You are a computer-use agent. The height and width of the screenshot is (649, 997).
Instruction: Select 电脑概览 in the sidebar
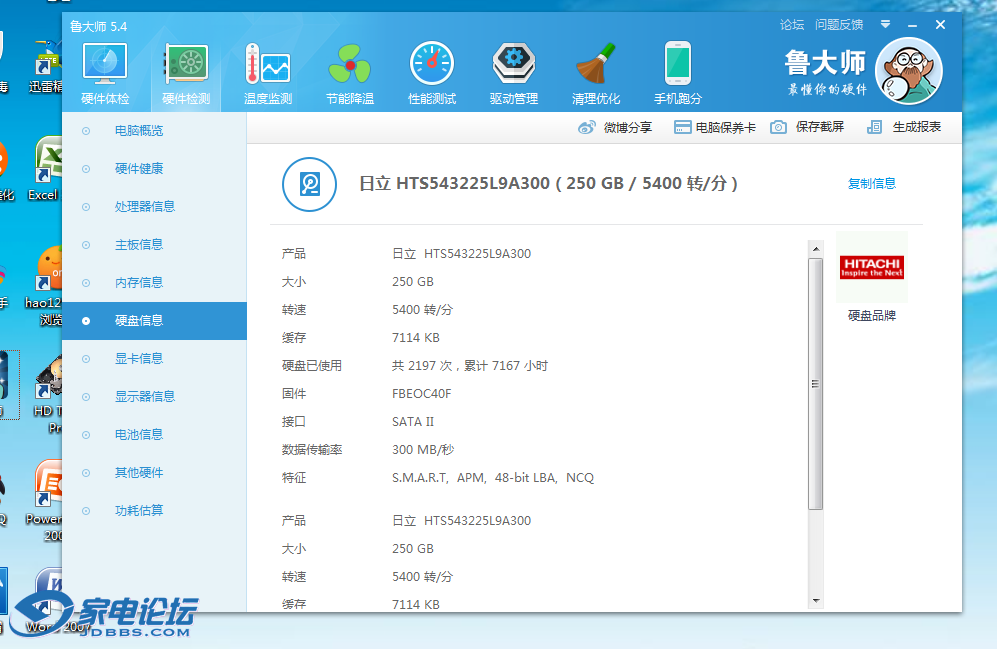click(x=140, y=130)
